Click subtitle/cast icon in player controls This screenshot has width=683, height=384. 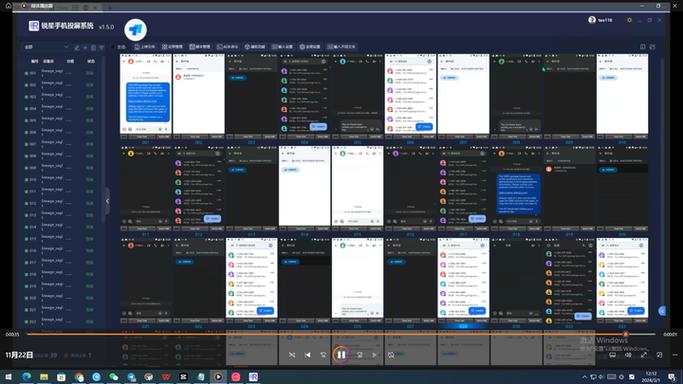[612, 355]
